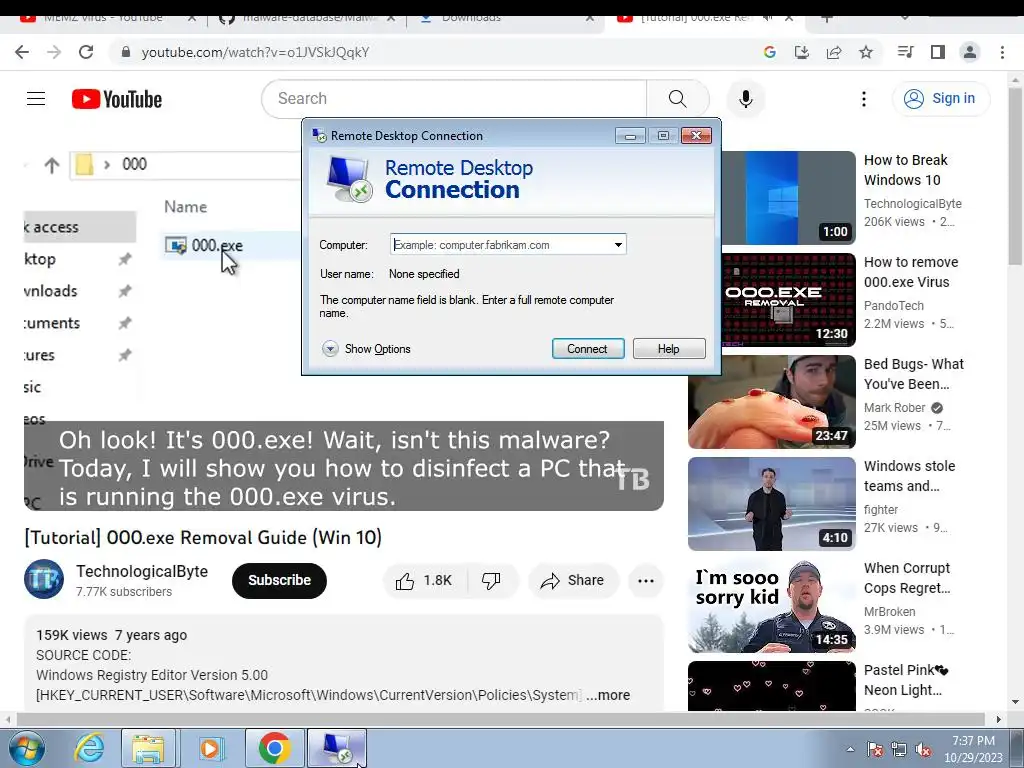
Task: Open Windows stole teams video thumbnail
Action: click(x=771, y=504)
